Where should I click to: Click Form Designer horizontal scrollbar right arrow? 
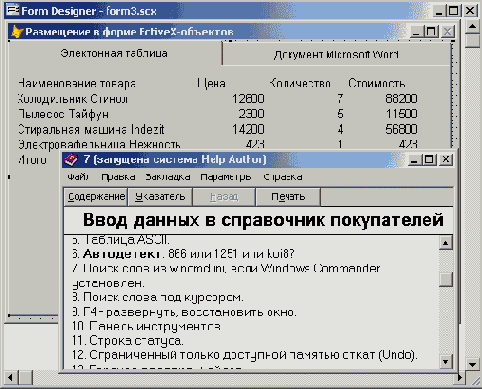tap(459, 378)
